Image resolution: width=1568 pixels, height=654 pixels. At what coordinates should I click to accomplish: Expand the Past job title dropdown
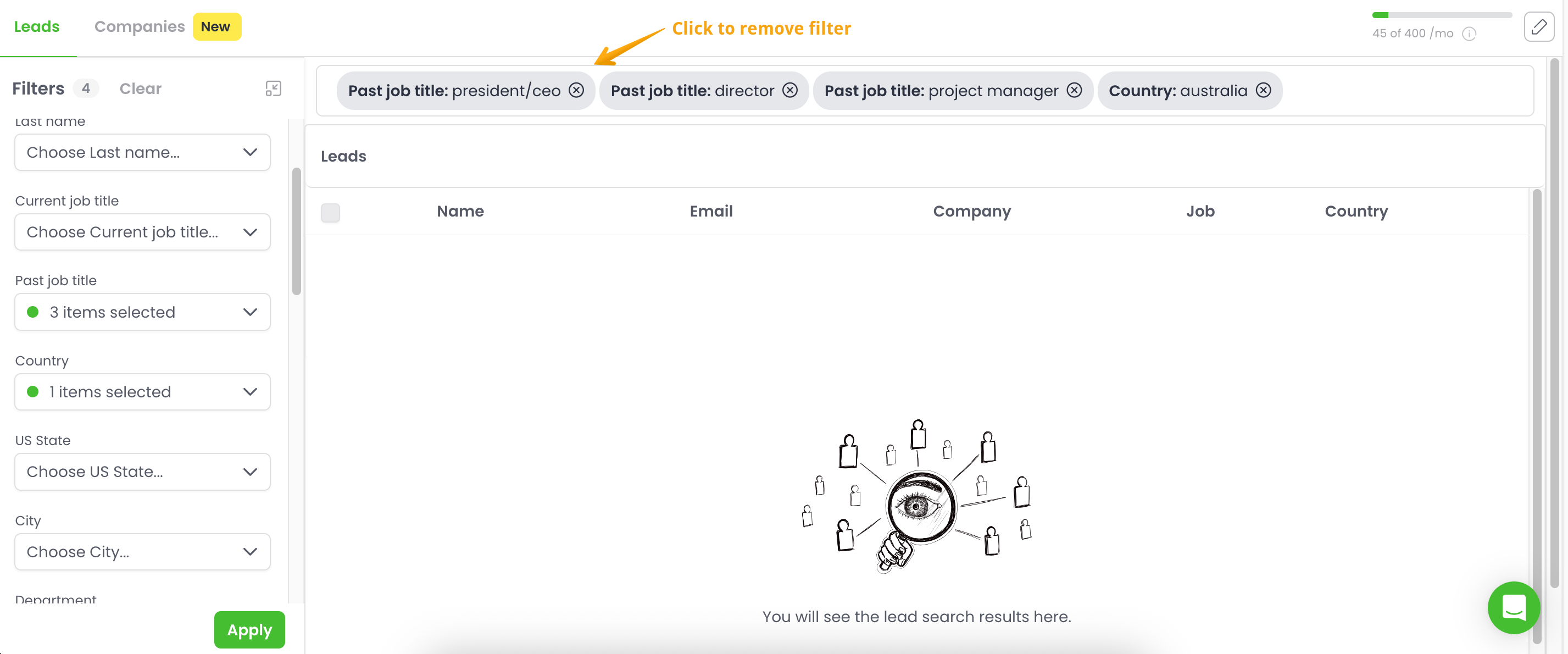[142, 312]
